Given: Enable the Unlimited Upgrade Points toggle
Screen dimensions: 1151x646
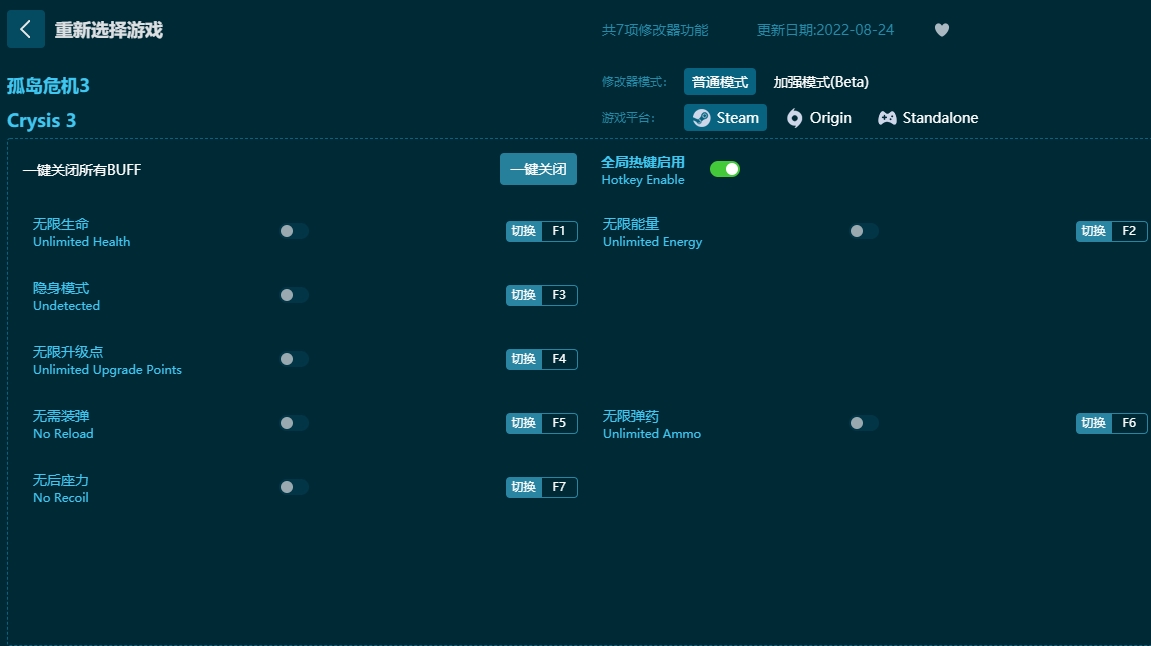Looking at the screenshot, I should coord(294,359).
